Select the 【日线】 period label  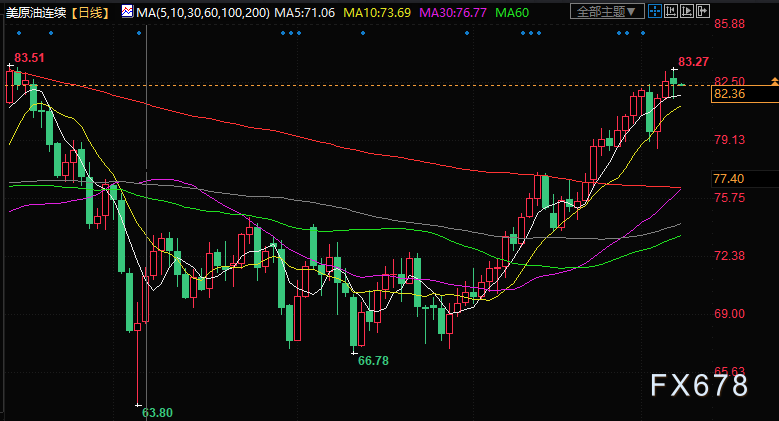click(x=90, y=12)
